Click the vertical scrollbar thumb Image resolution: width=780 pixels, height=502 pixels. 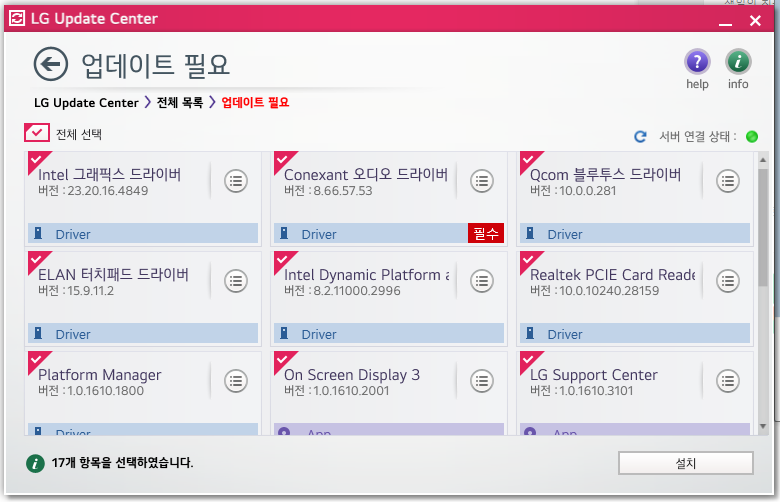(x=763, y=227)
